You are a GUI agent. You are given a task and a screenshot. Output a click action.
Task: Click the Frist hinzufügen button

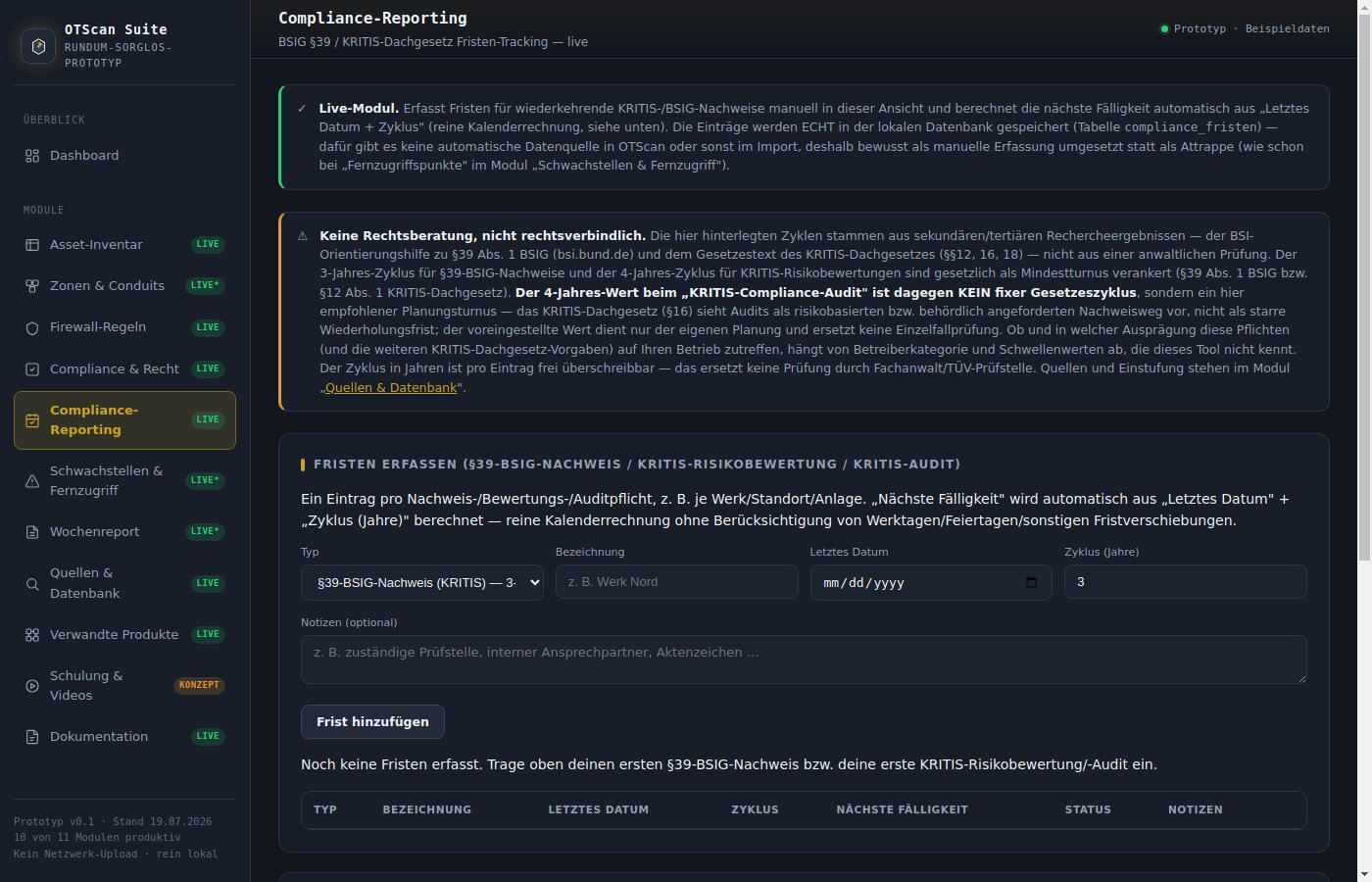click(372, 722)
